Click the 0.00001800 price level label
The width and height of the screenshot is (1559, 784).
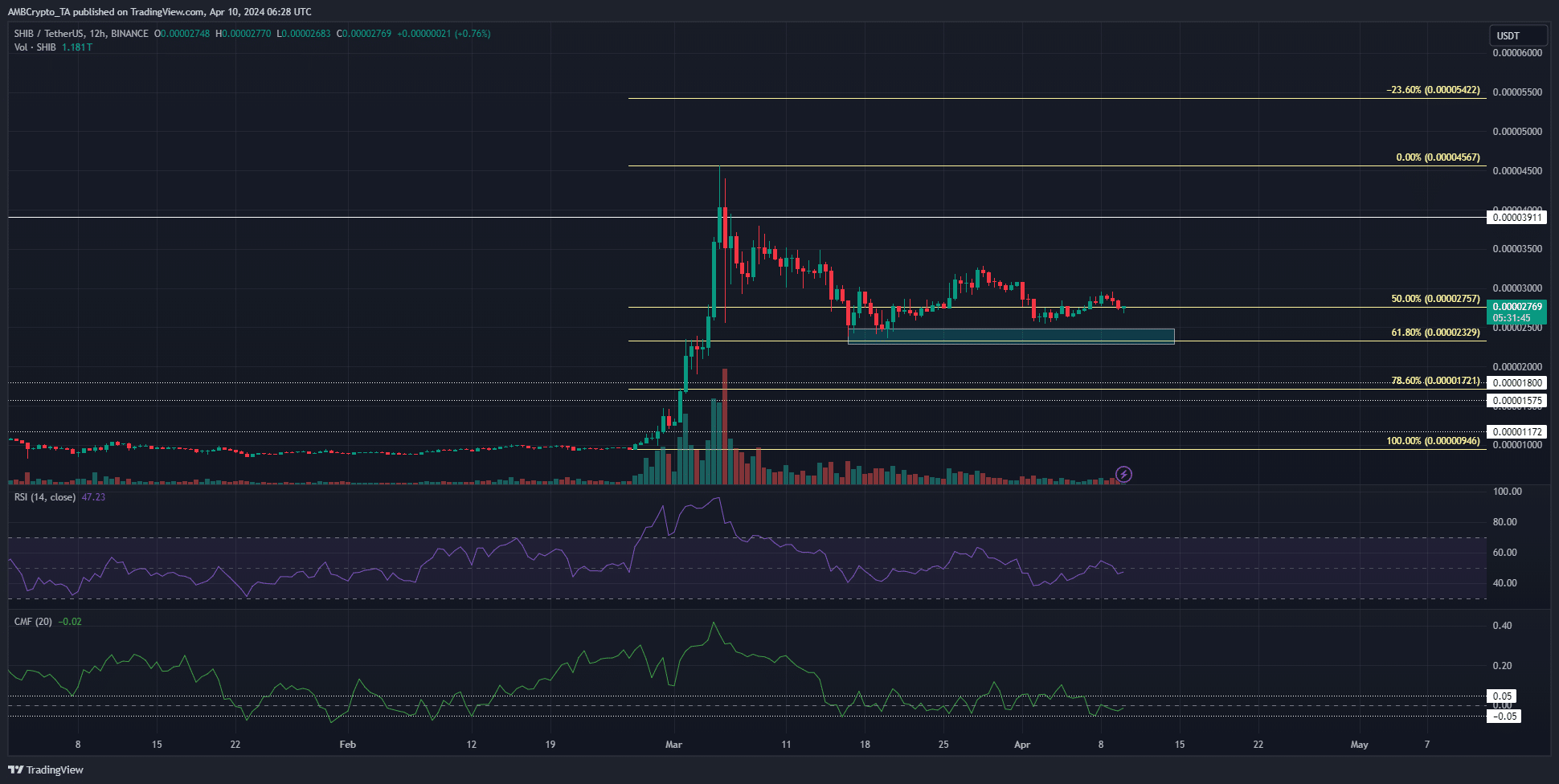(x=1517, y=383)
